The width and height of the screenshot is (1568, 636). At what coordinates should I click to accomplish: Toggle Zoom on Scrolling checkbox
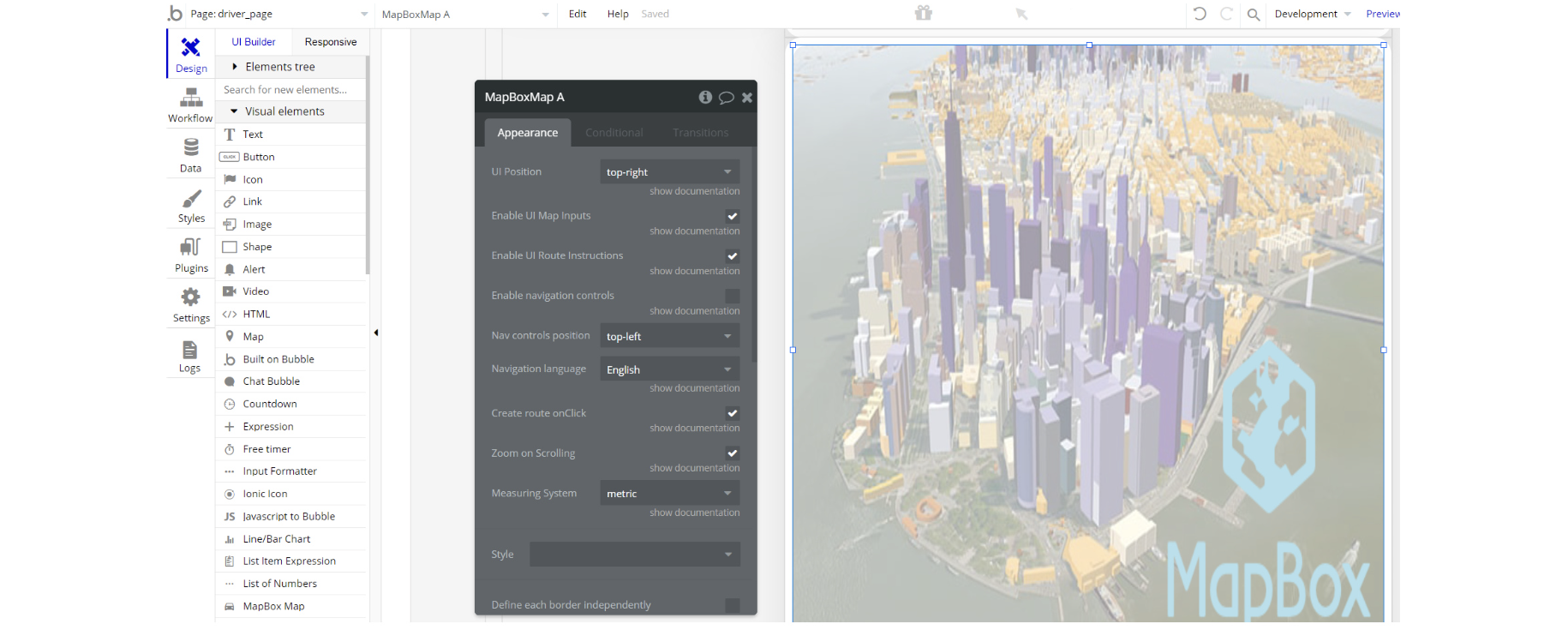pyautogui.click(x=732, y=453)
